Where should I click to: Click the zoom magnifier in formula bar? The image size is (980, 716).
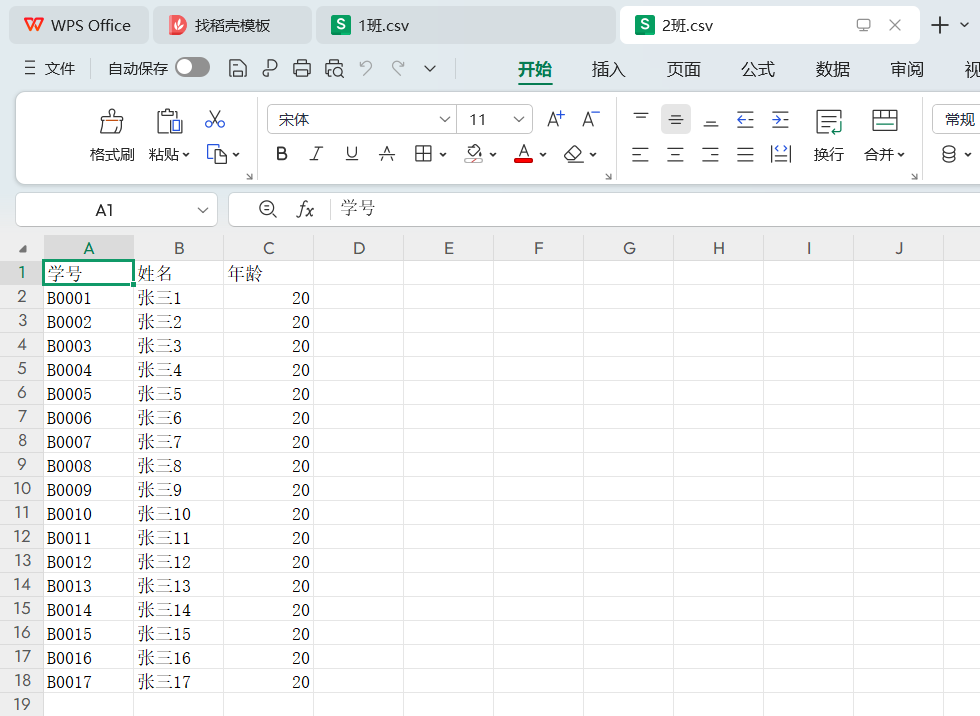pos(268,209)
